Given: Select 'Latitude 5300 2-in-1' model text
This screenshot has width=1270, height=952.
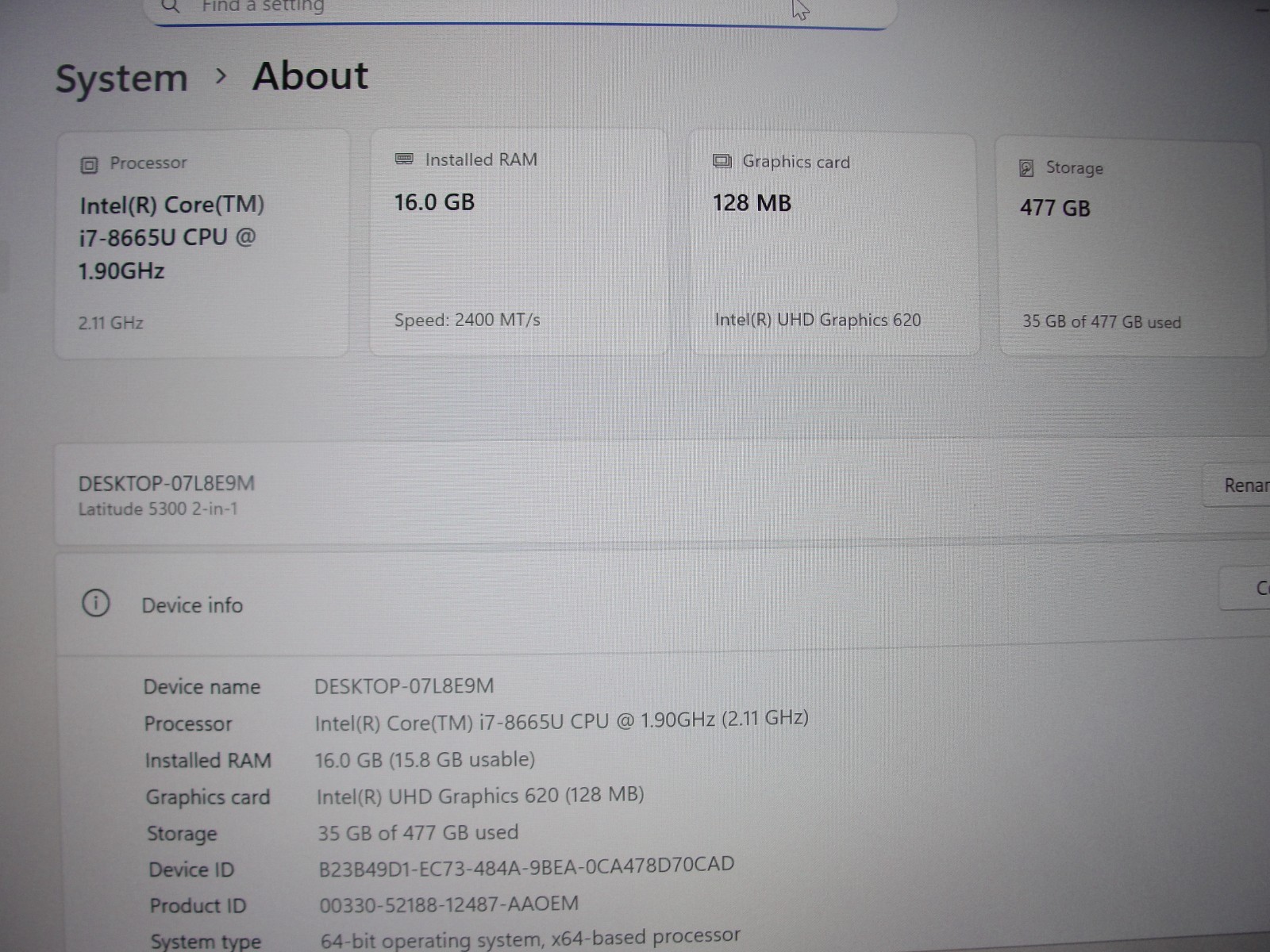Looking at the screenshot, I should click(x=158, y=509).
